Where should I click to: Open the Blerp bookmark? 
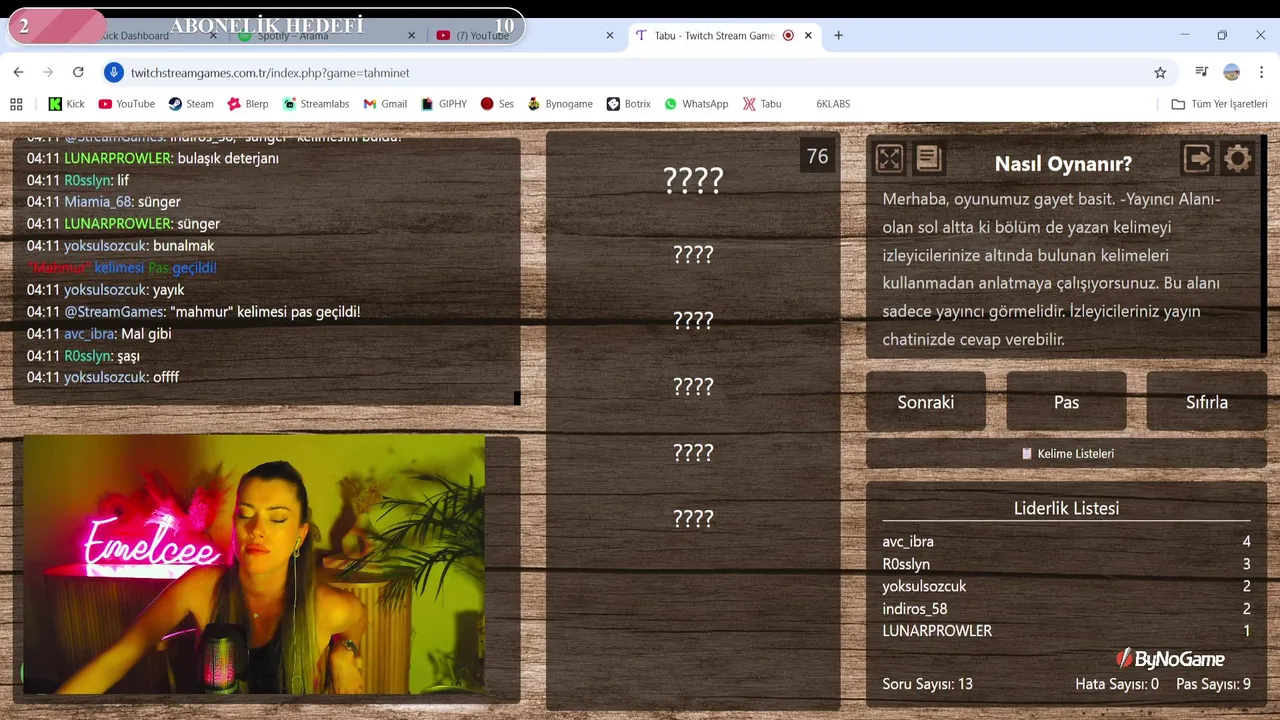click(248, 104)
